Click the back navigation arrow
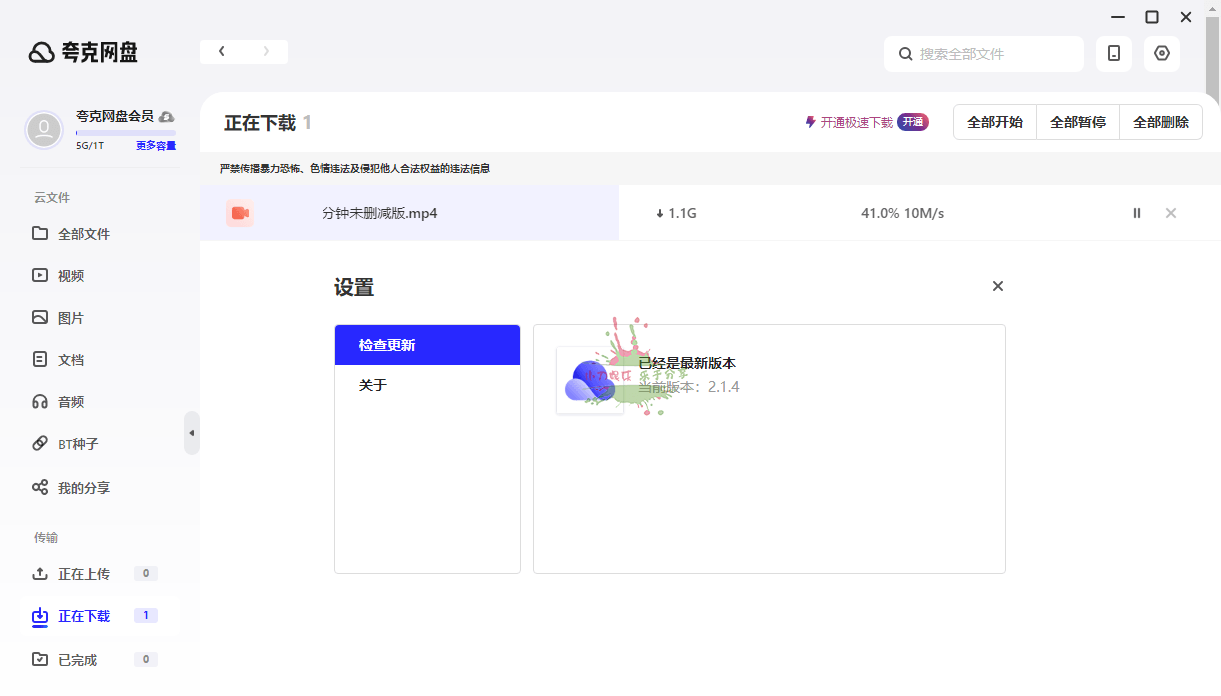Image resolution: width=1221 pixels, height=696 pixels. tap(221, 50)
